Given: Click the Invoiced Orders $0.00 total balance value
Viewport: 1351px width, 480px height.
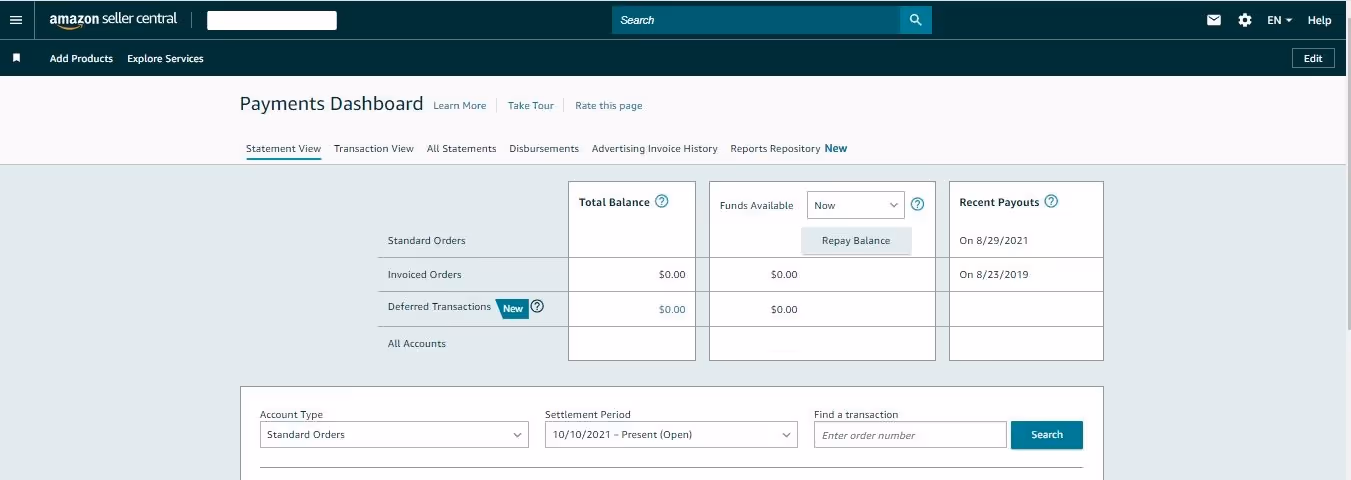Looking at the screenshot, I should coord(672,275).
